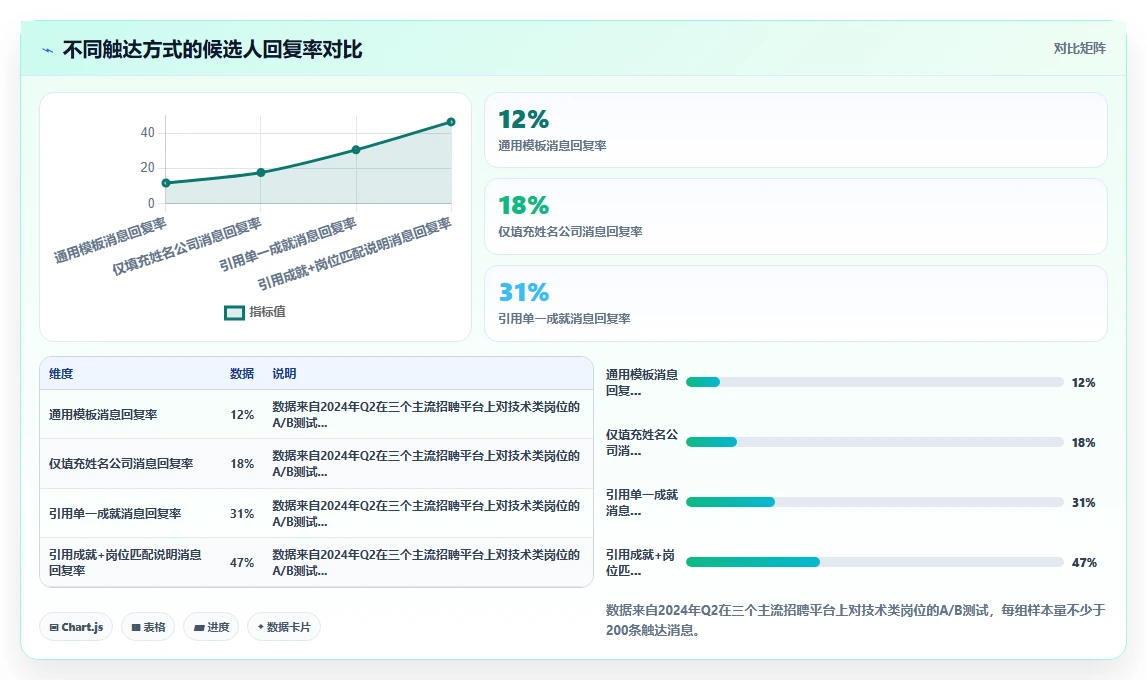Select the 12% stat card
This screenshot has width=1147, height=680.
click(796, 130)
